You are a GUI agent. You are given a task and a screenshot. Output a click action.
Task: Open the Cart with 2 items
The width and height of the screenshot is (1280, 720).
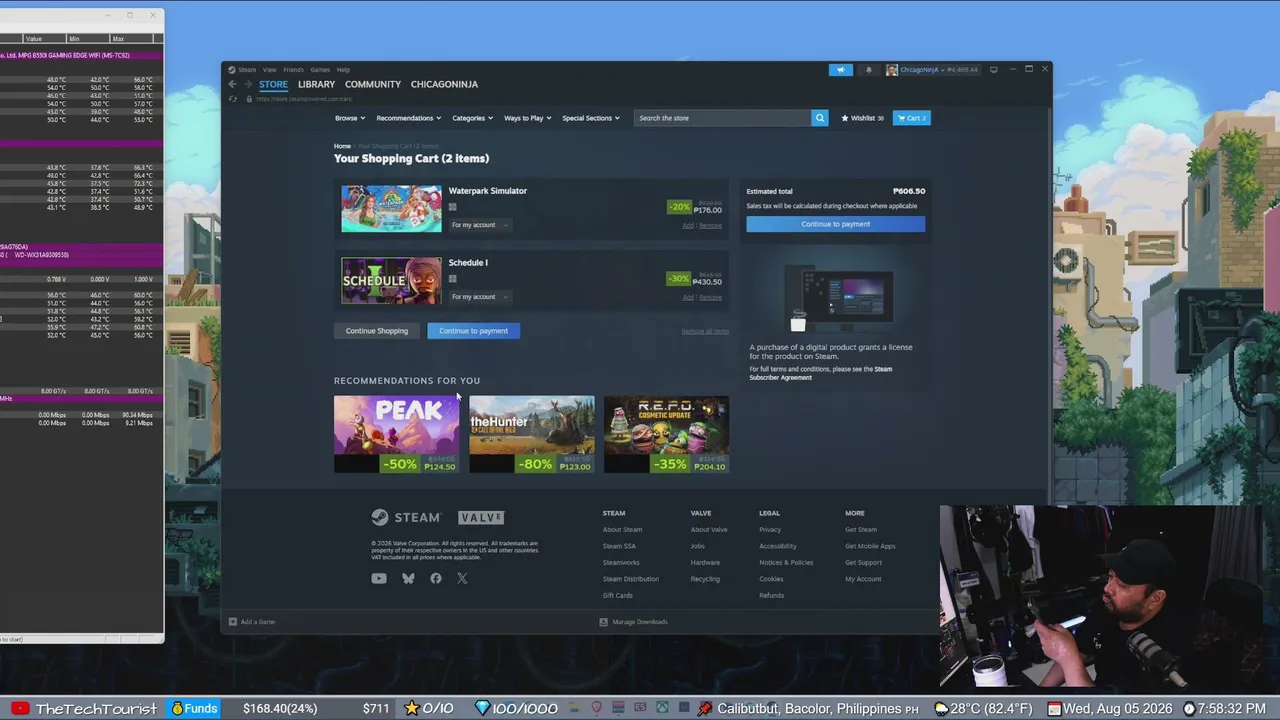[911, 118]
